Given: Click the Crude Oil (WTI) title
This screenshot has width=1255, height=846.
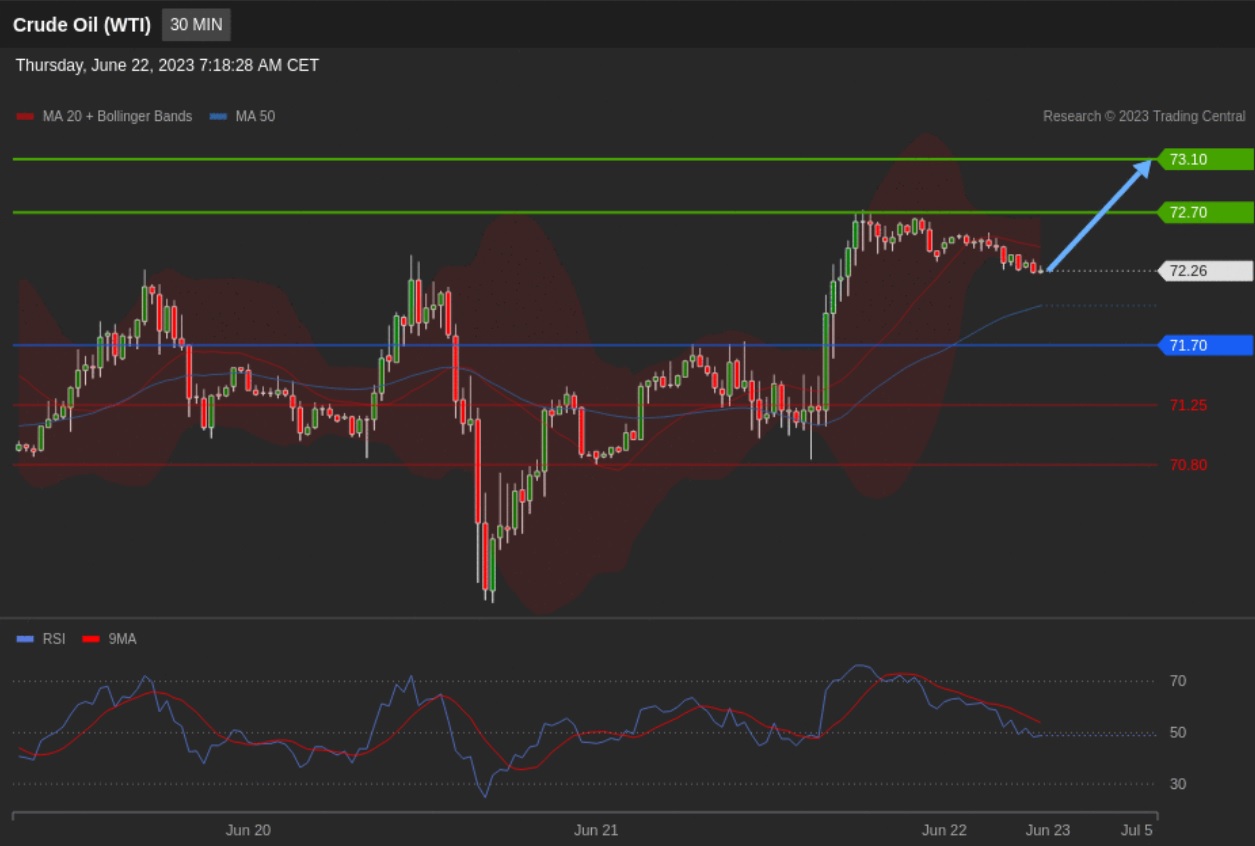Looking at the screenshot, I should (82, 25).
